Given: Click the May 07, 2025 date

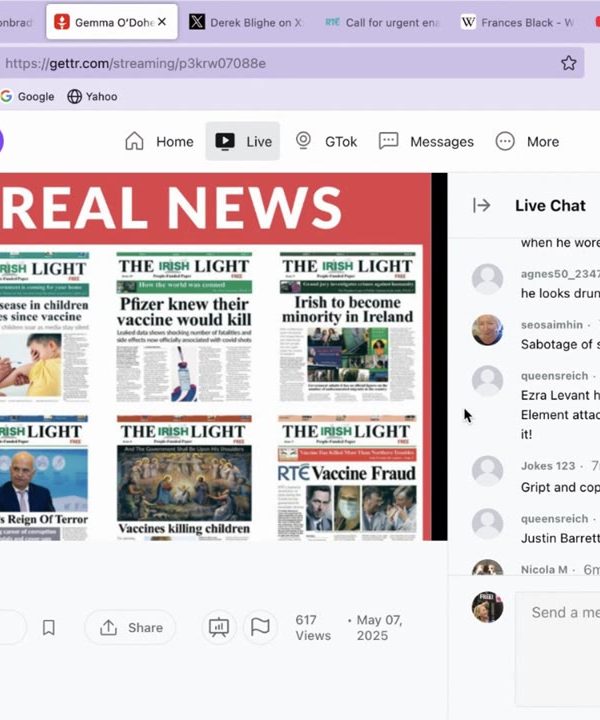Looking at the screenshot, I should point(379,628).
